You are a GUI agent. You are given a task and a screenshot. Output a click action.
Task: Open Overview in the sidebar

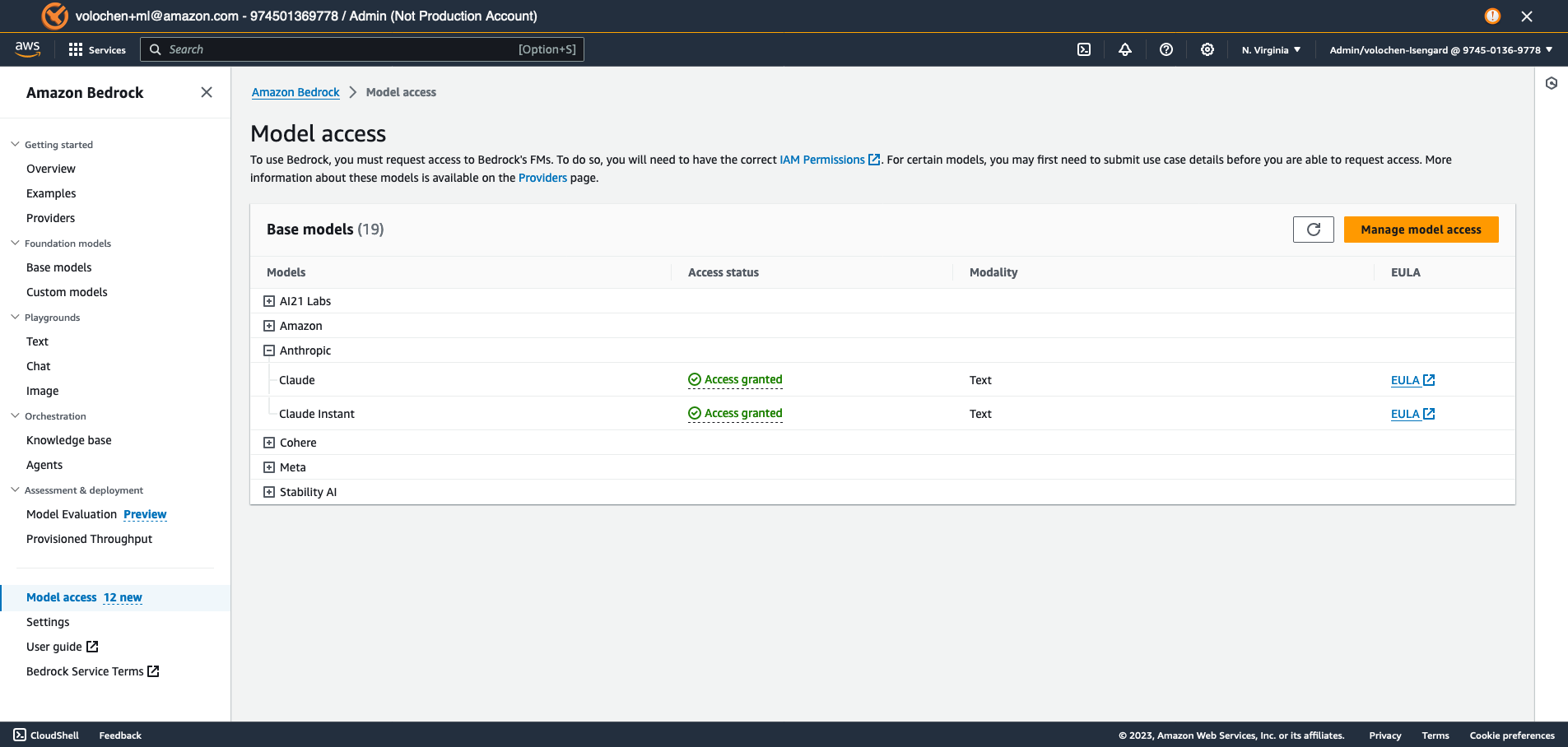(x=51, y=169)
